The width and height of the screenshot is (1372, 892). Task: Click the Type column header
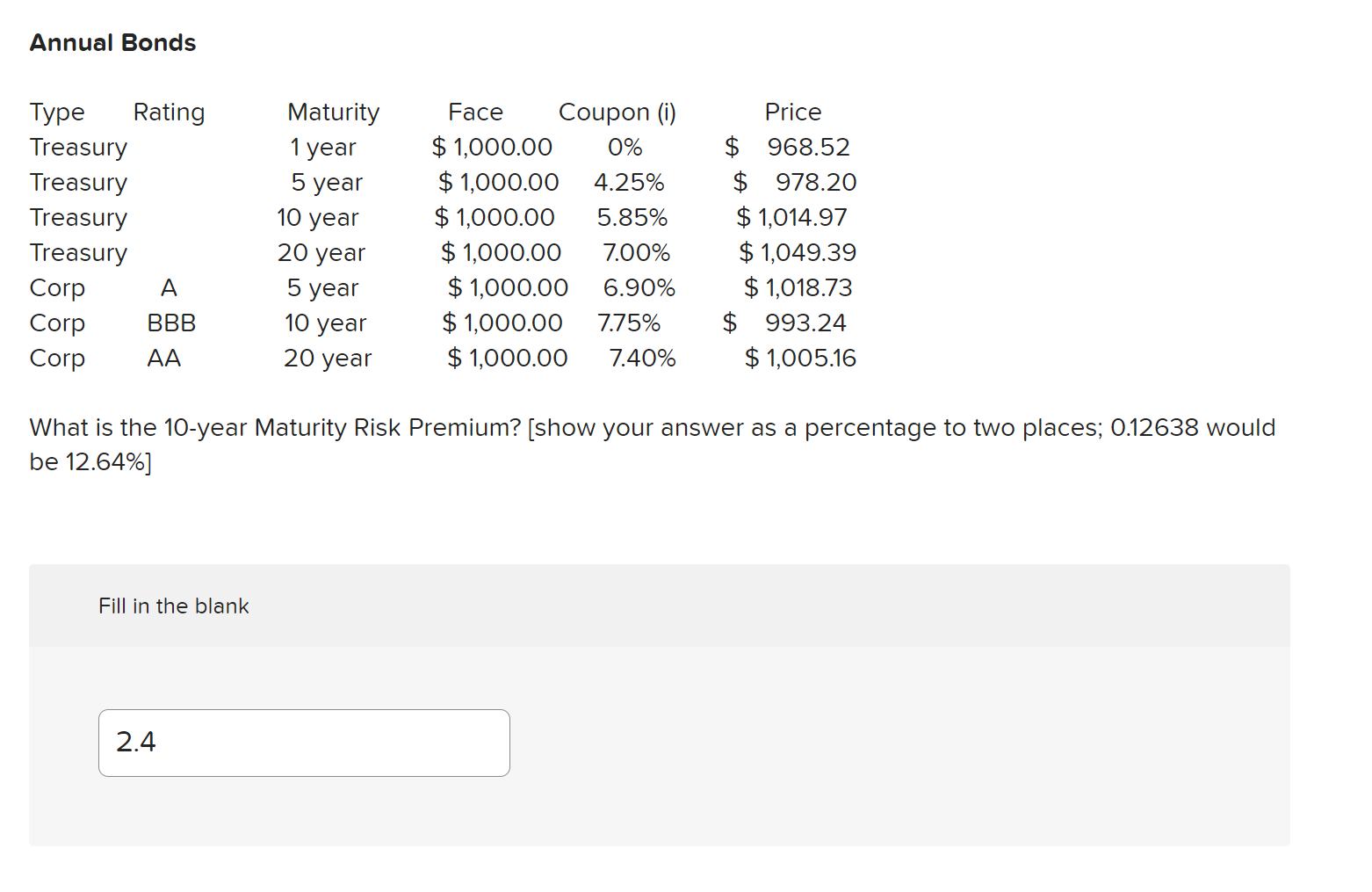(57, 112)
